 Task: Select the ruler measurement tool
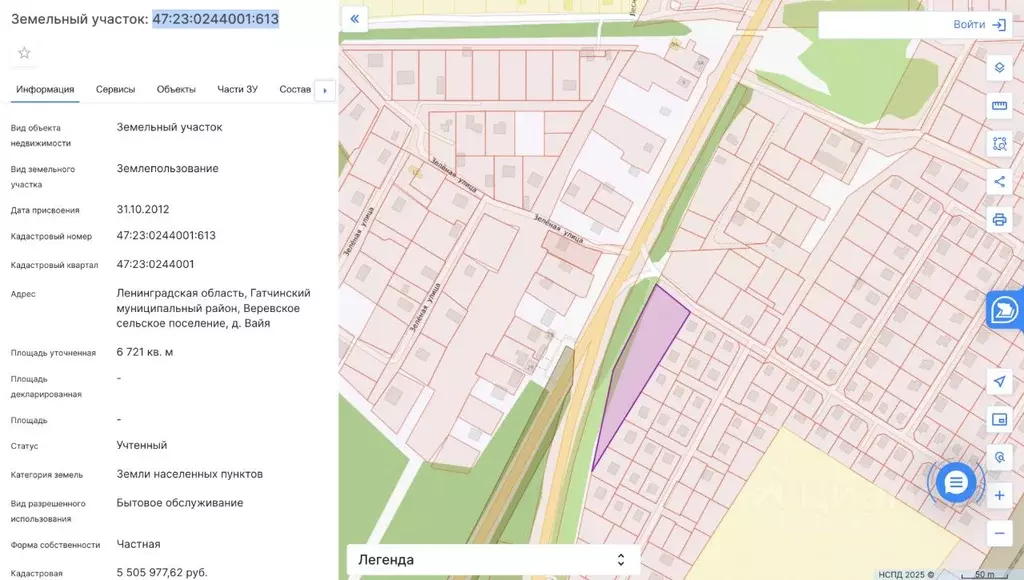998,106
